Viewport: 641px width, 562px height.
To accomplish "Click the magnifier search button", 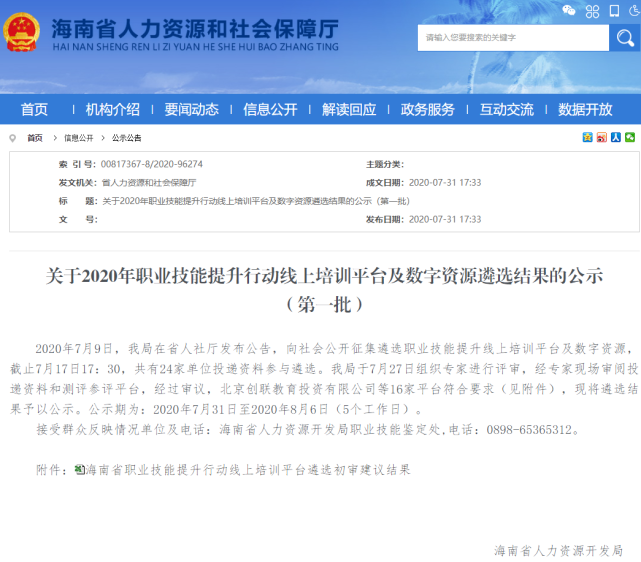I will pyautogui.click(x=625, y=38).
